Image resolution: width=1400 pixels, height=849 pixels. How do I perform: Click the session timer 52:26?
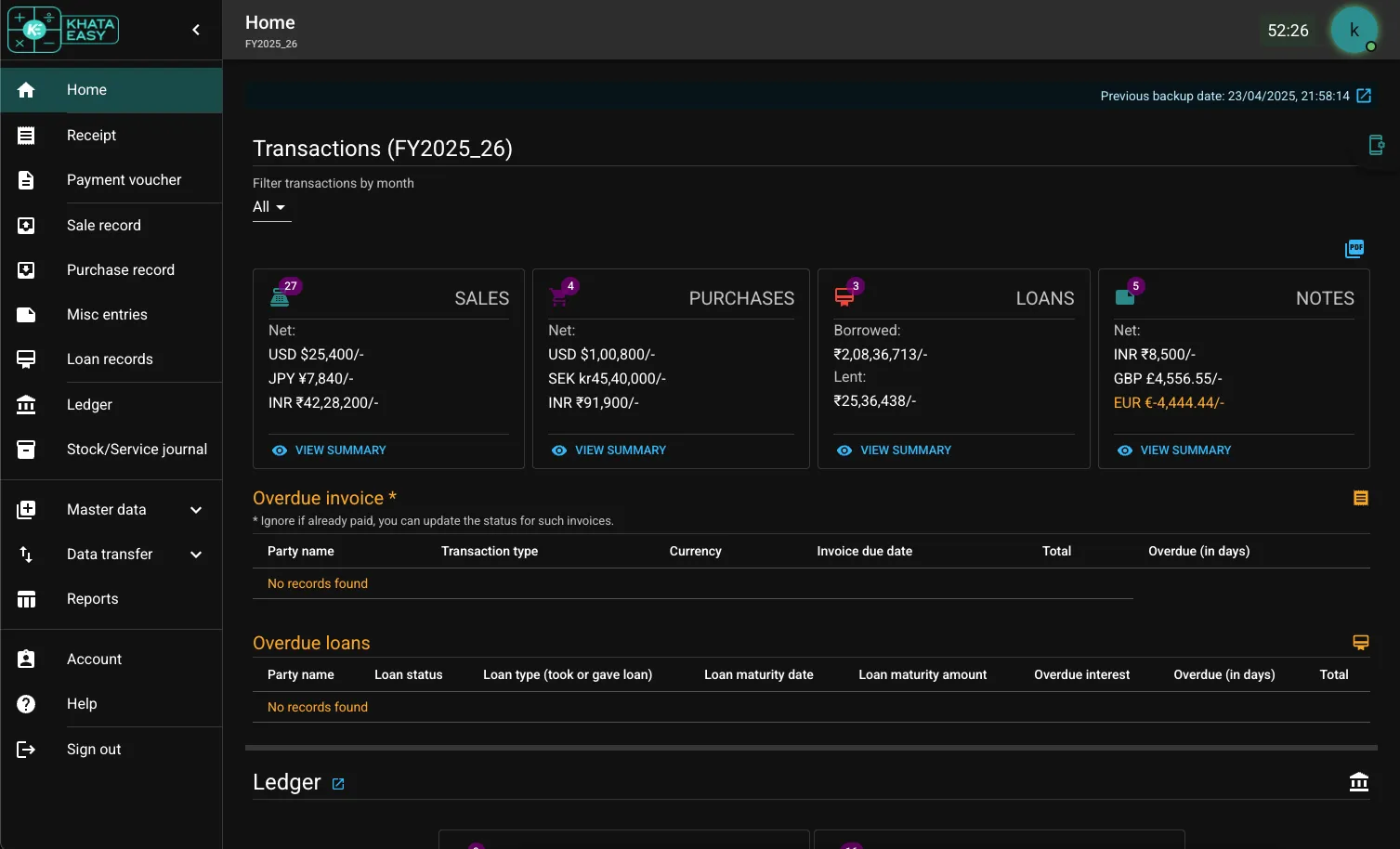click(1288, 31)
